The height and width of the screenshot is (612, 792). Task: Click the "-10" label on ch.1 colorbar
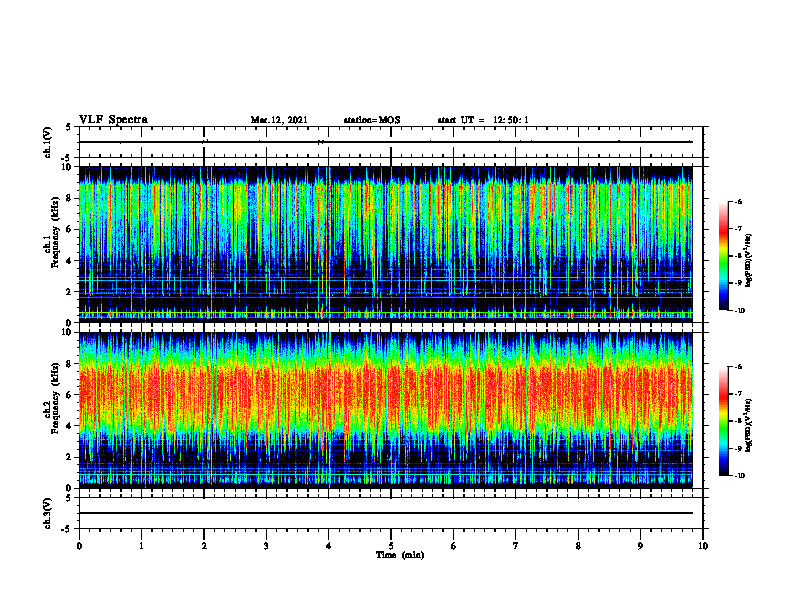[x=739, y=311]
